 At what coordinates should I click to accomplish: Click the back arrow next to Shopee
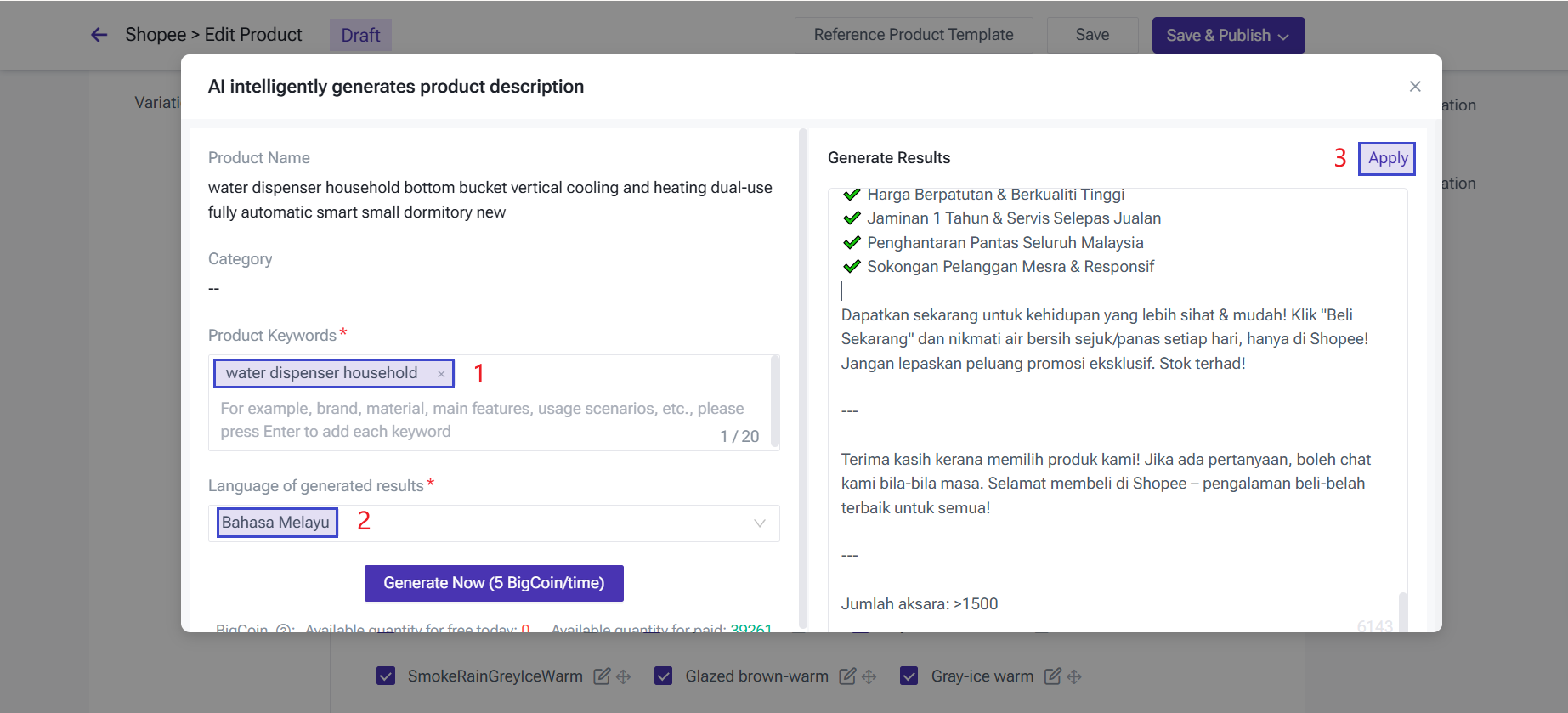pyautogui.click(x=99, y=35)
